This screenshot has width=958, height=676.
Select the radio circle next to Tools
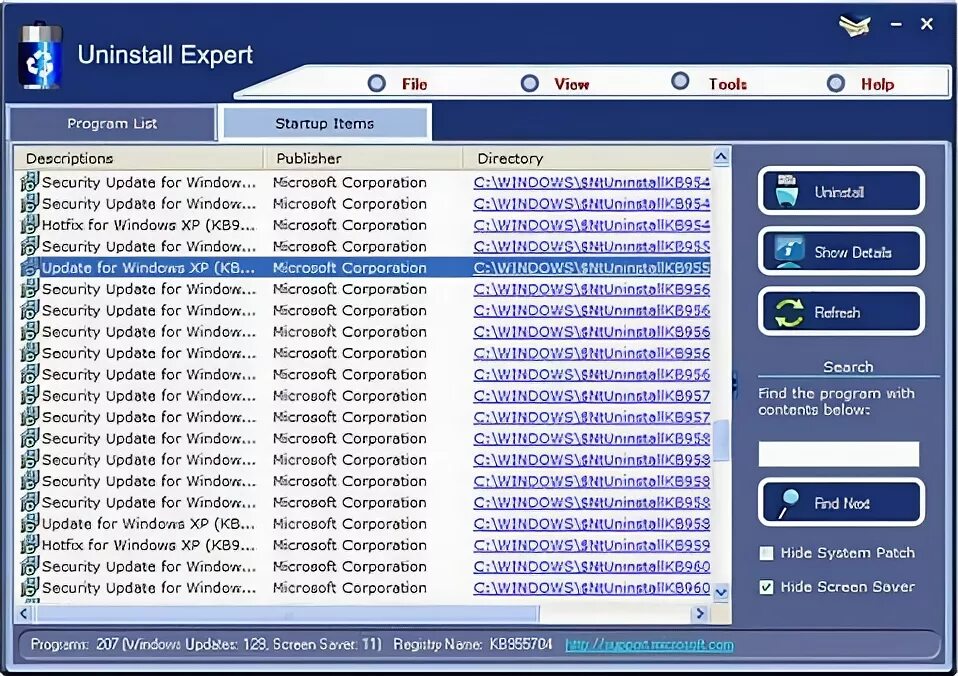[680, 81]
